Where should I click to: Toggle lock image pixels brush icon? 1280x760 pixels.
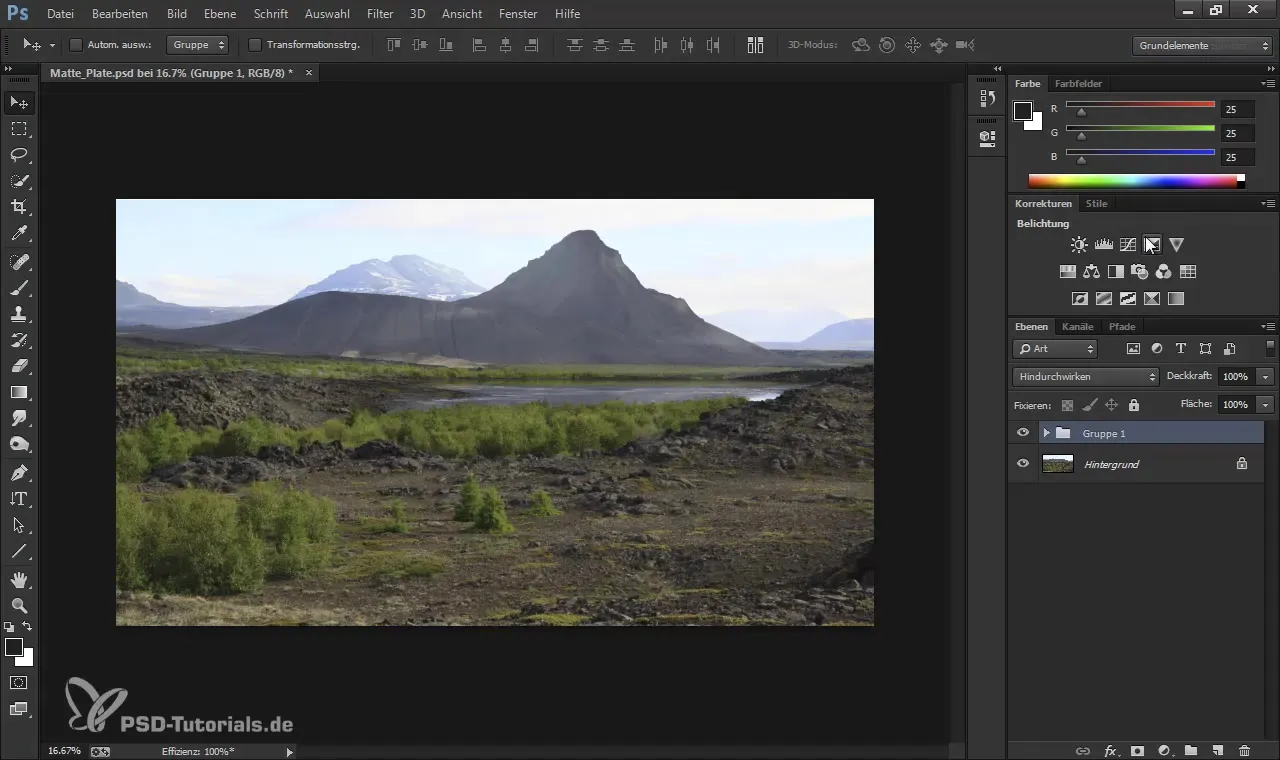point(1089,405)
